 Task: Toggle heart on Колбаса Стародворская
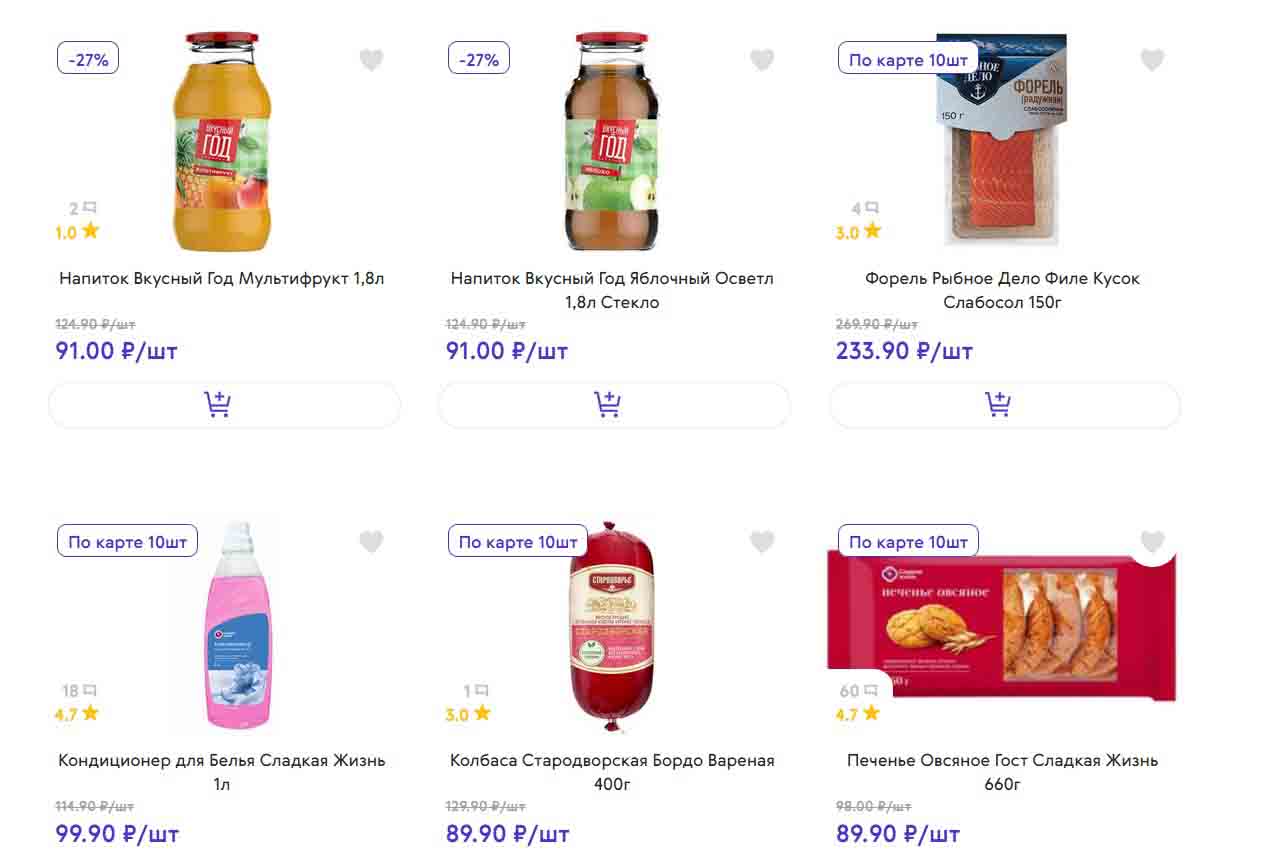coord(762,542)
